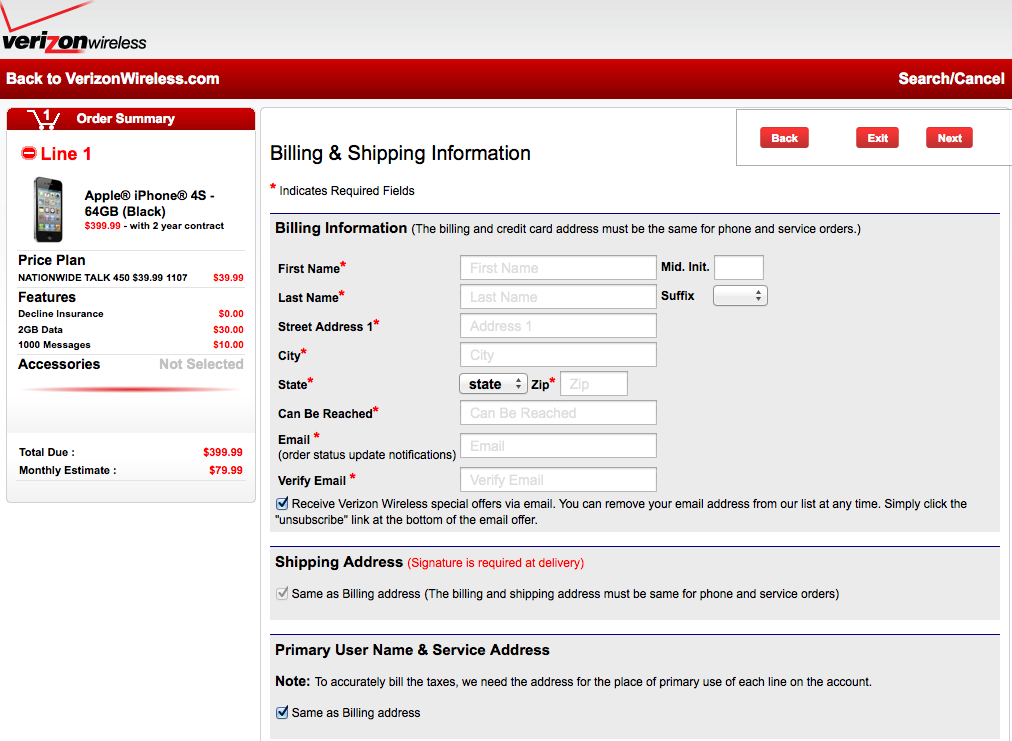Click the Street Address 1 label

point(325,327)
